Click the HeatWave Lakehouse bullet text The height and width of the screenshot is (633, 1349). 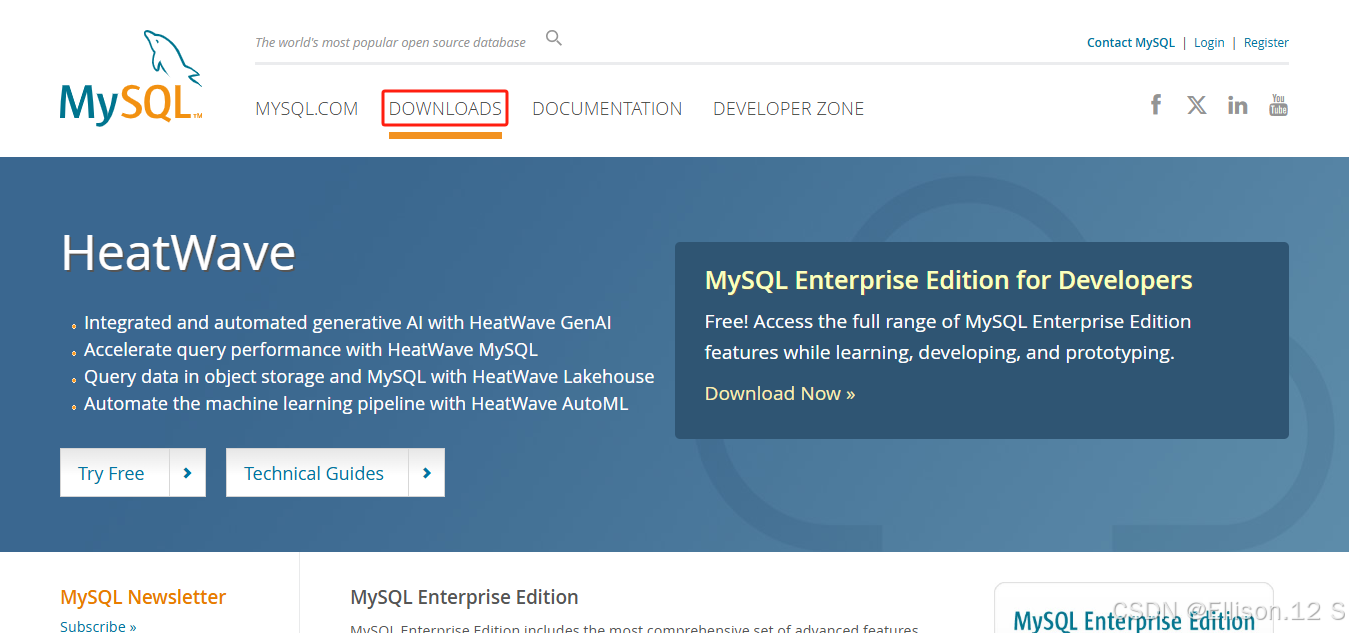[369, 377]
